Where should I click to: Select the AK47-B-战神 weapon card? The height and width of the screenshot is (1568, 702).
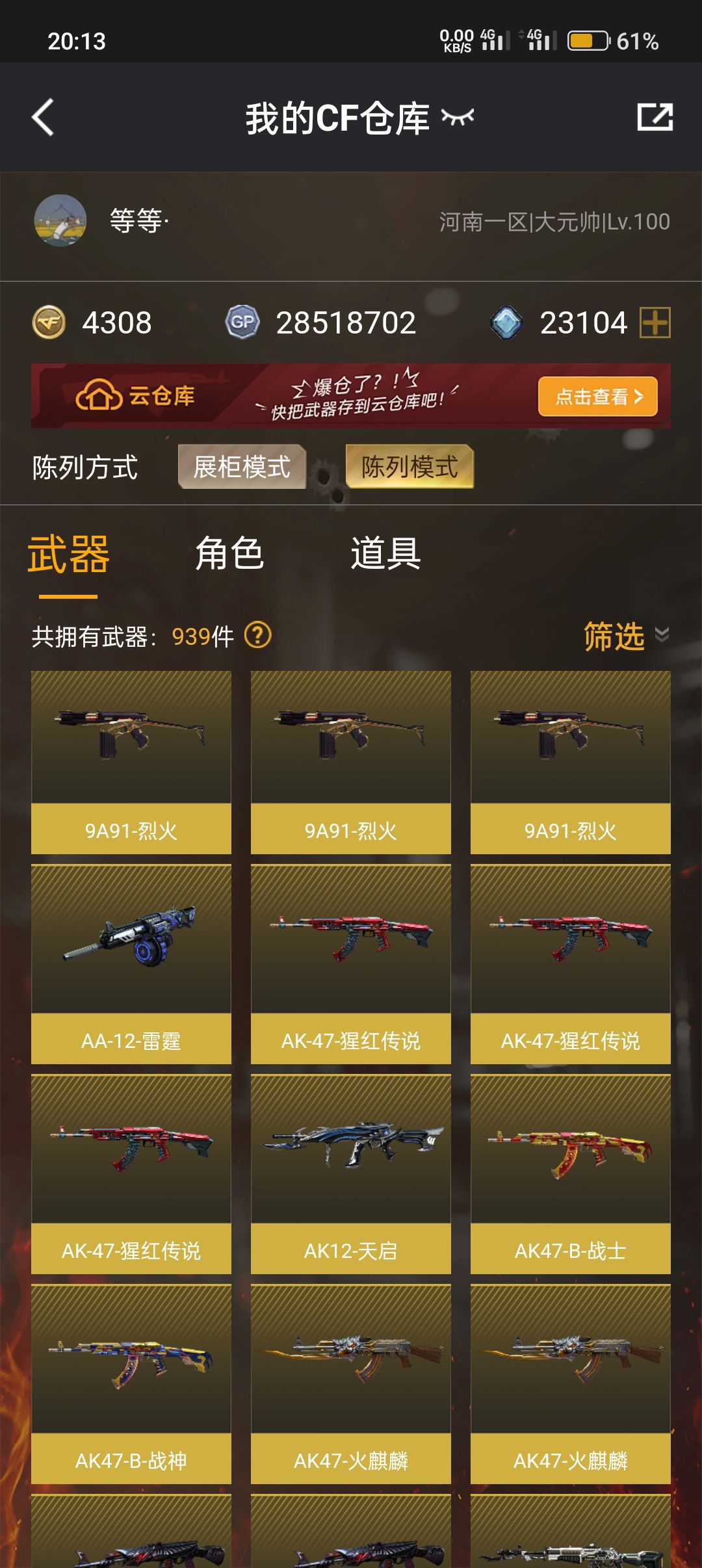coord(131,1384)
